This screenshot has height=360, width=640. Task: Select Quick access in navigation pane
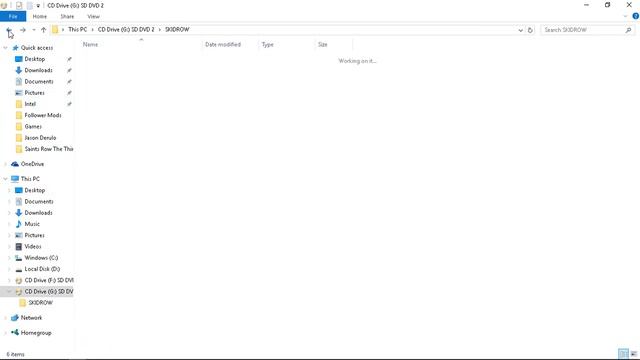37,48
